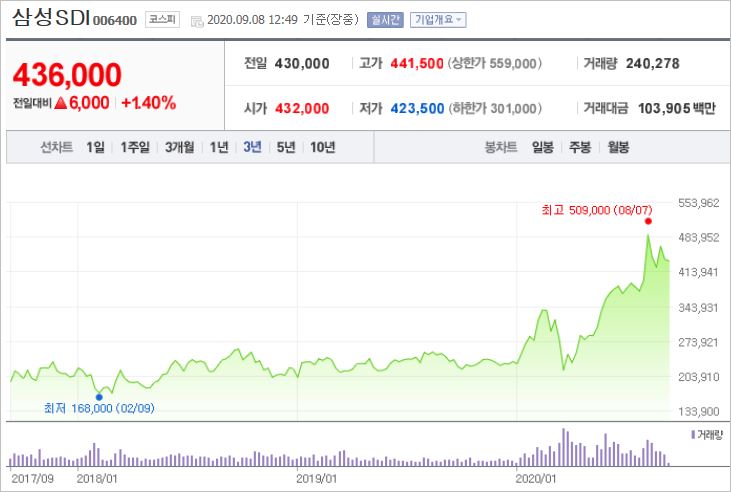The image size is (731, 492).
Task: Click the 6,000 price change value
Action: 89,103
